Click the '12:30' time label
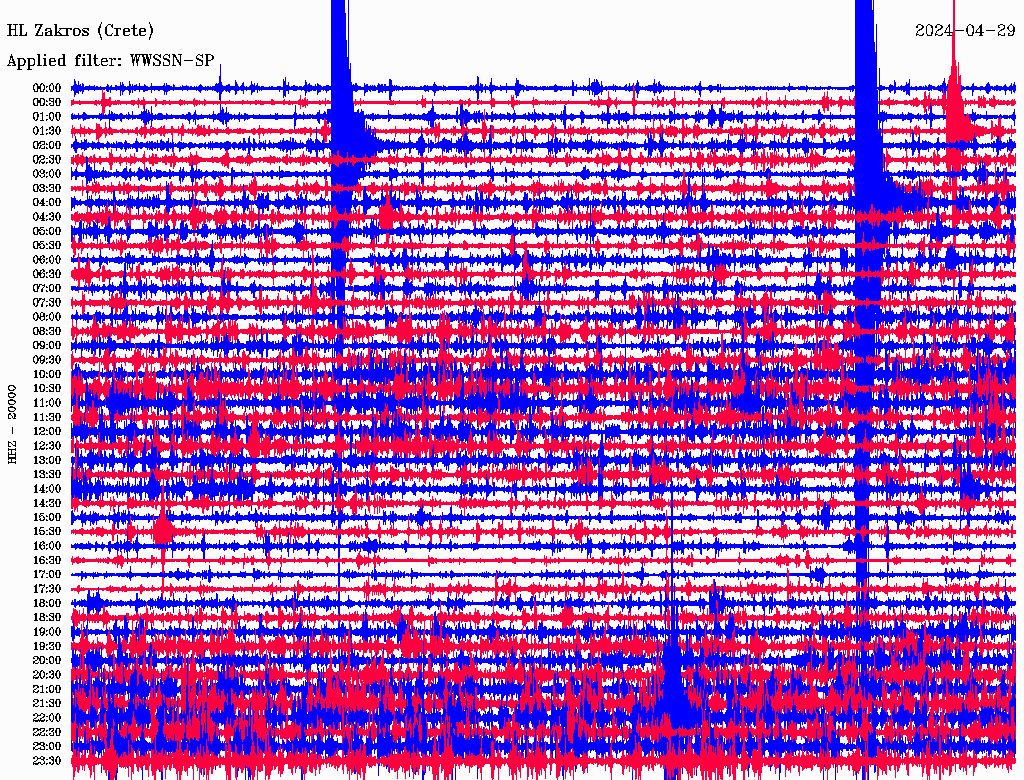Screen dimensions: 1024x780 point(47,446)
